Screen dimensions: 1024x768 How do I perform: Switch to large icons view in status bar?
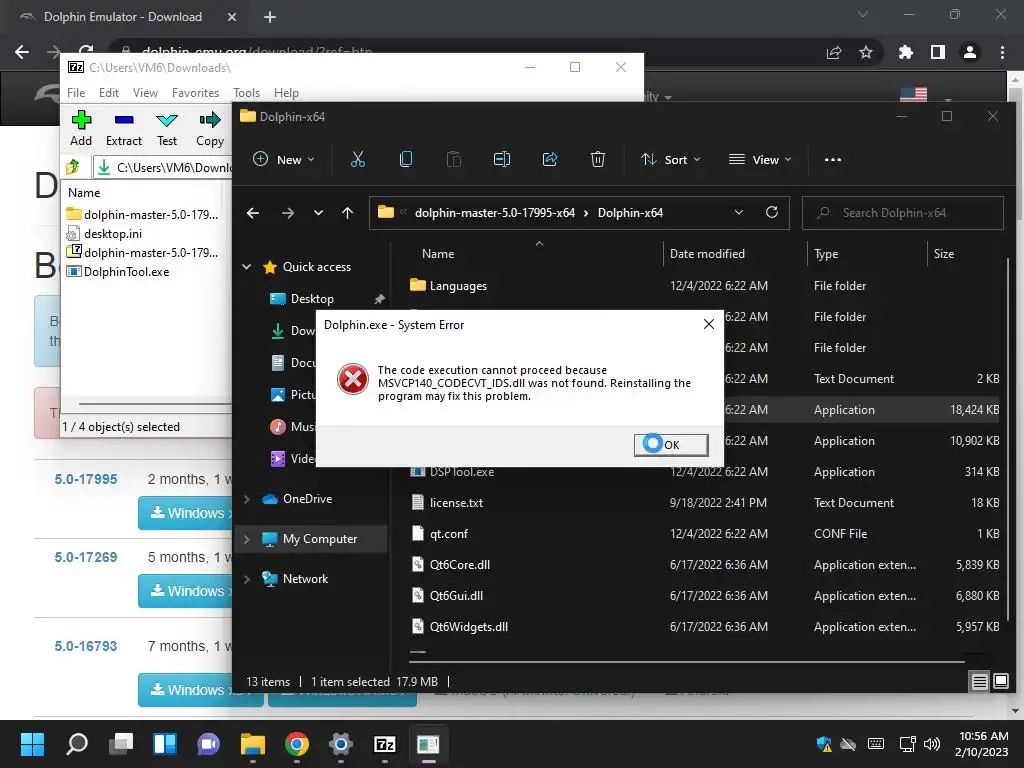point(1000,682)
